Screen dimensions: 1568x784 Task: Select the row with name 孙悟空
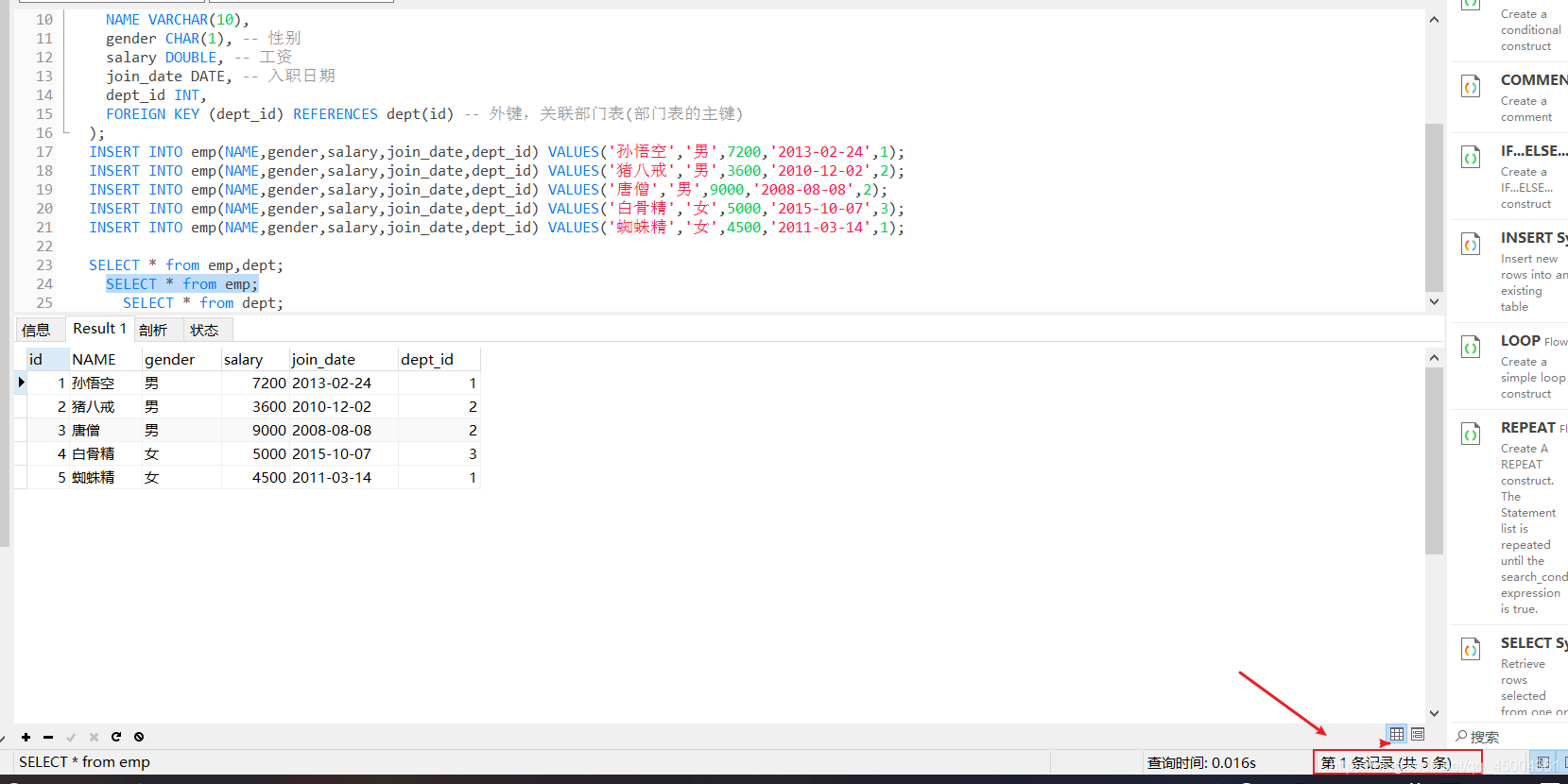(x=253, y=383)
